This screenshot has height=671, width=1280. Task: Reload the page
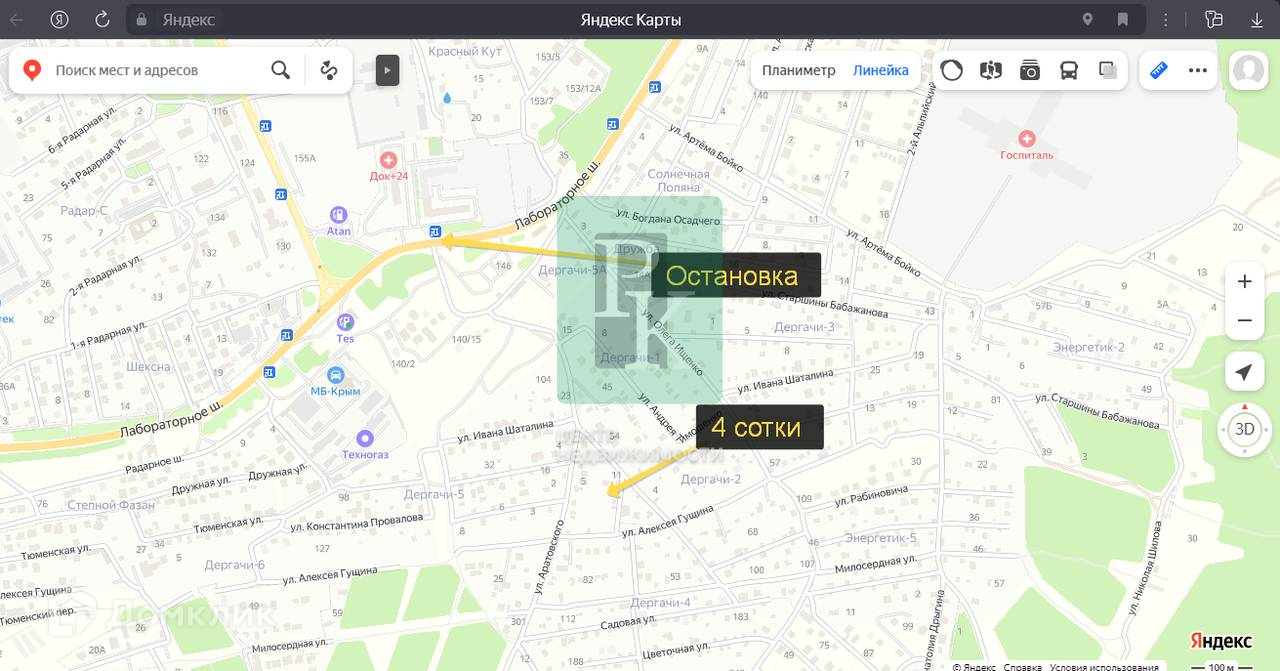pos(102,19)
